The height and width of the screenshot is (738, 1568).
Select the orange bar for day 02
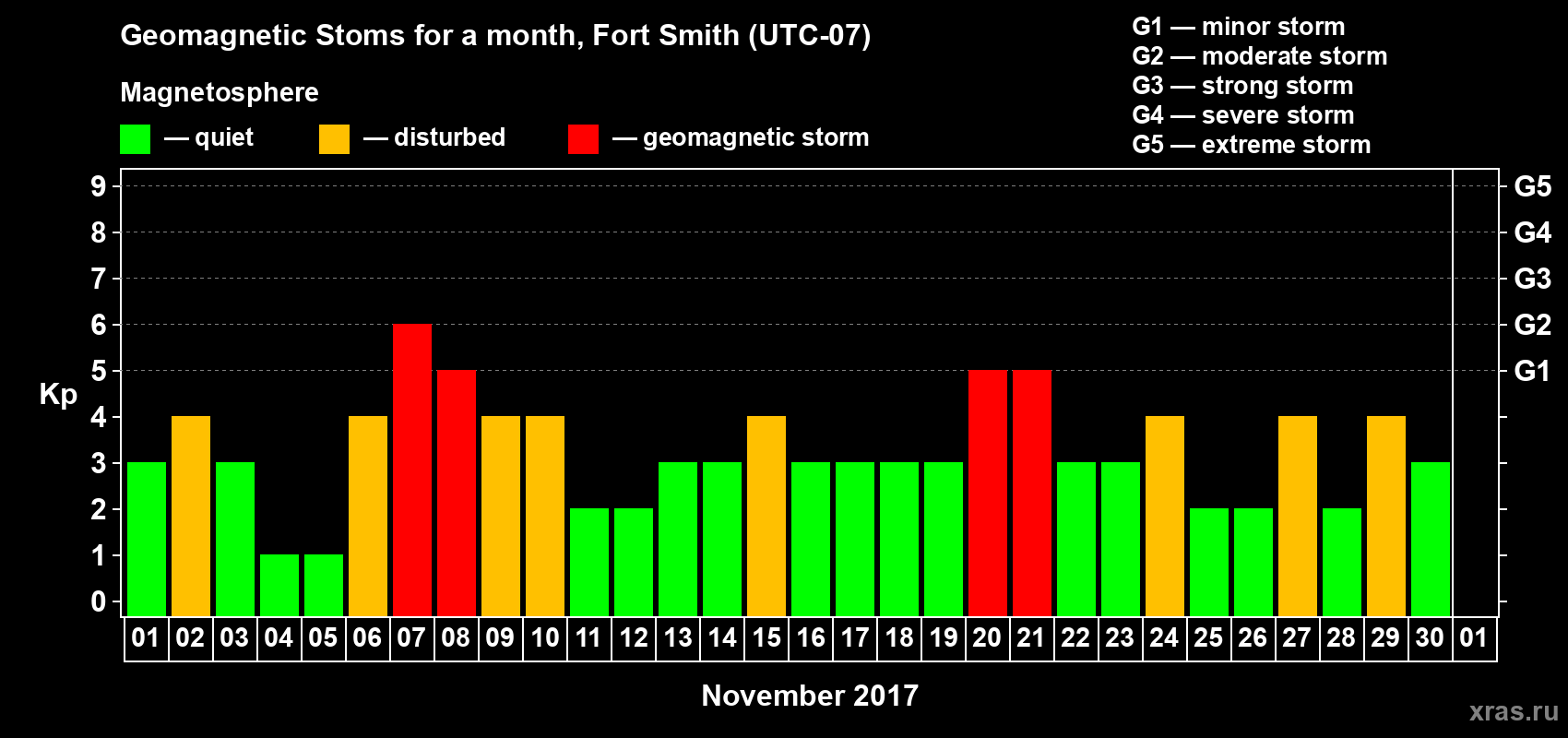tap(191, 517)
